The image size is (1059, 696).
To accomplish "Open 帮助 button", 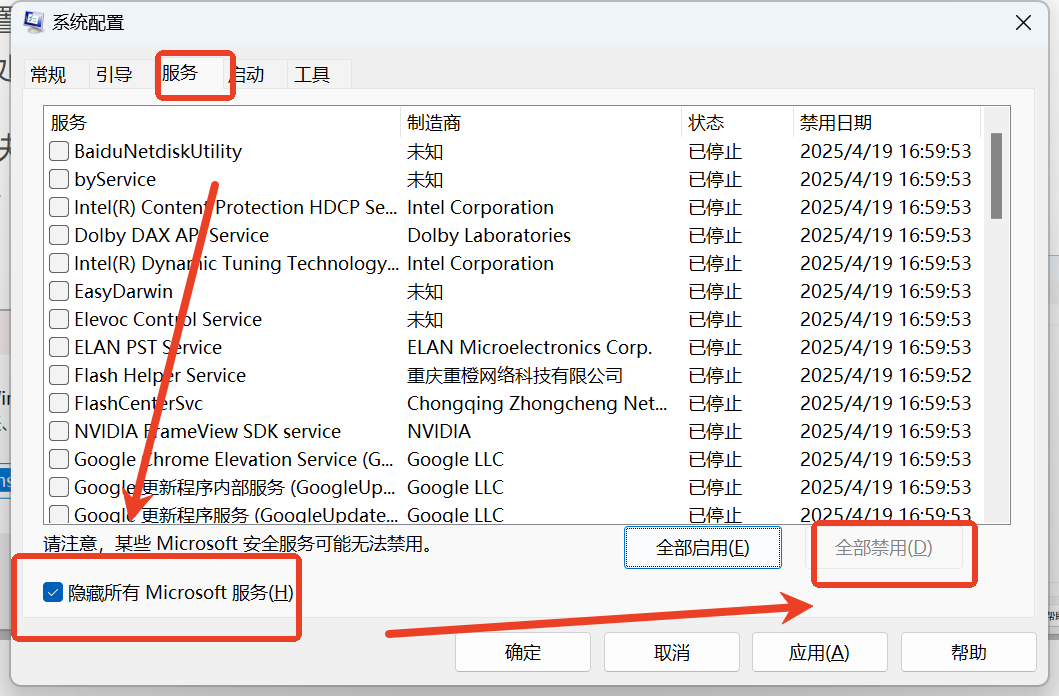I will [968, 652].
